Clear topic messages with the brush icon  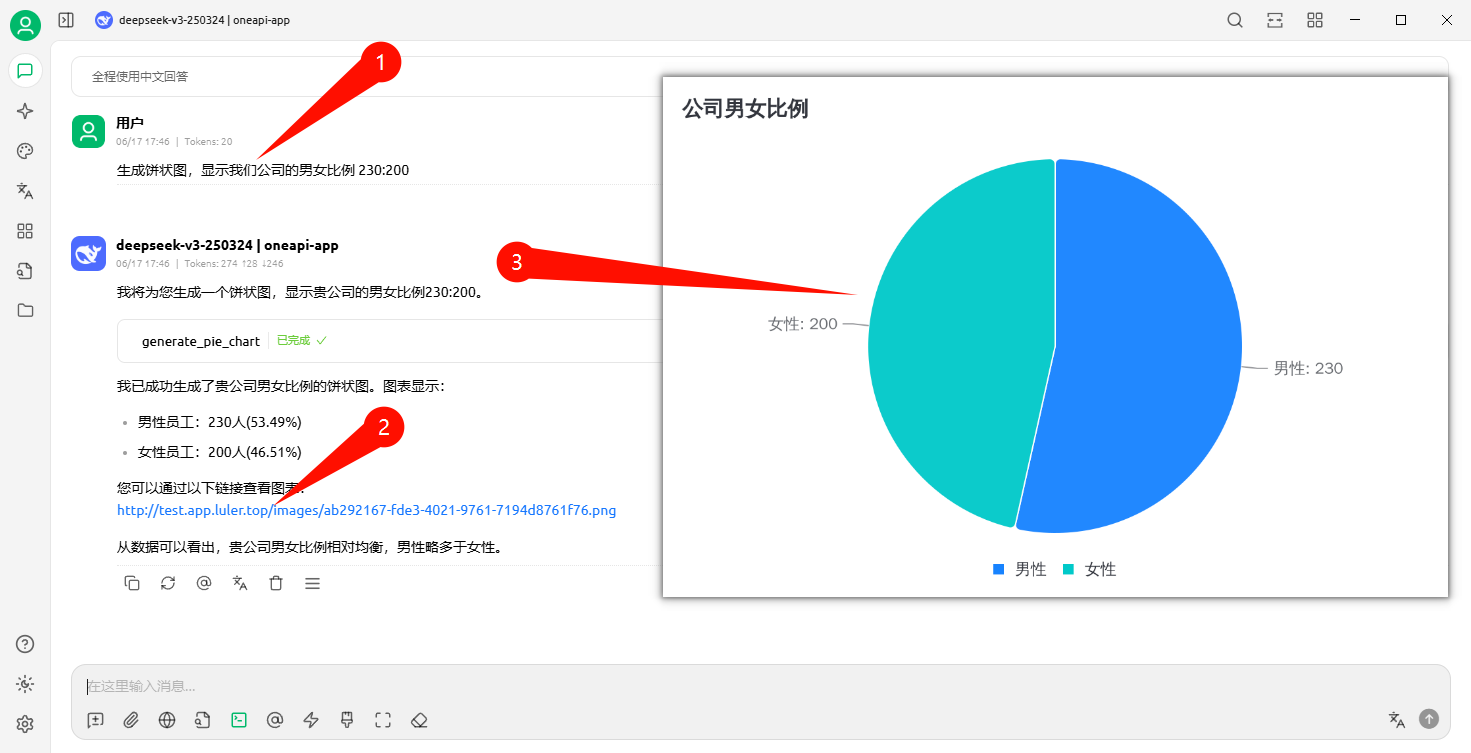tap(347, 719)
